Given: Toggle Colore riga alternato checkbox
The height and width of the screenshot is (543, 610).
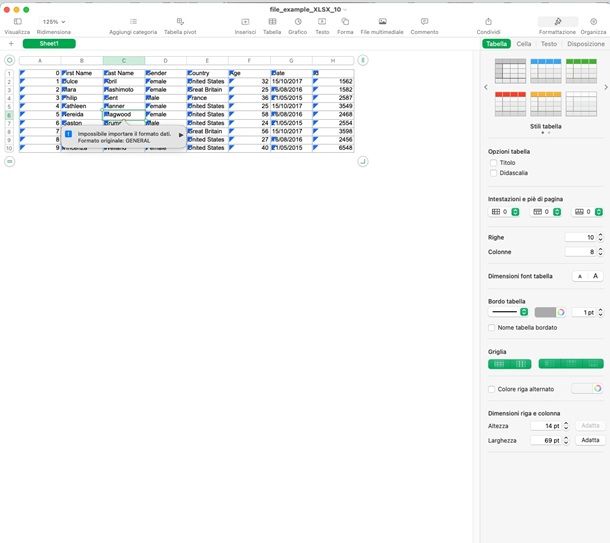Looking at the screenshot, I should pyautogui.click(x=492, y=389).
